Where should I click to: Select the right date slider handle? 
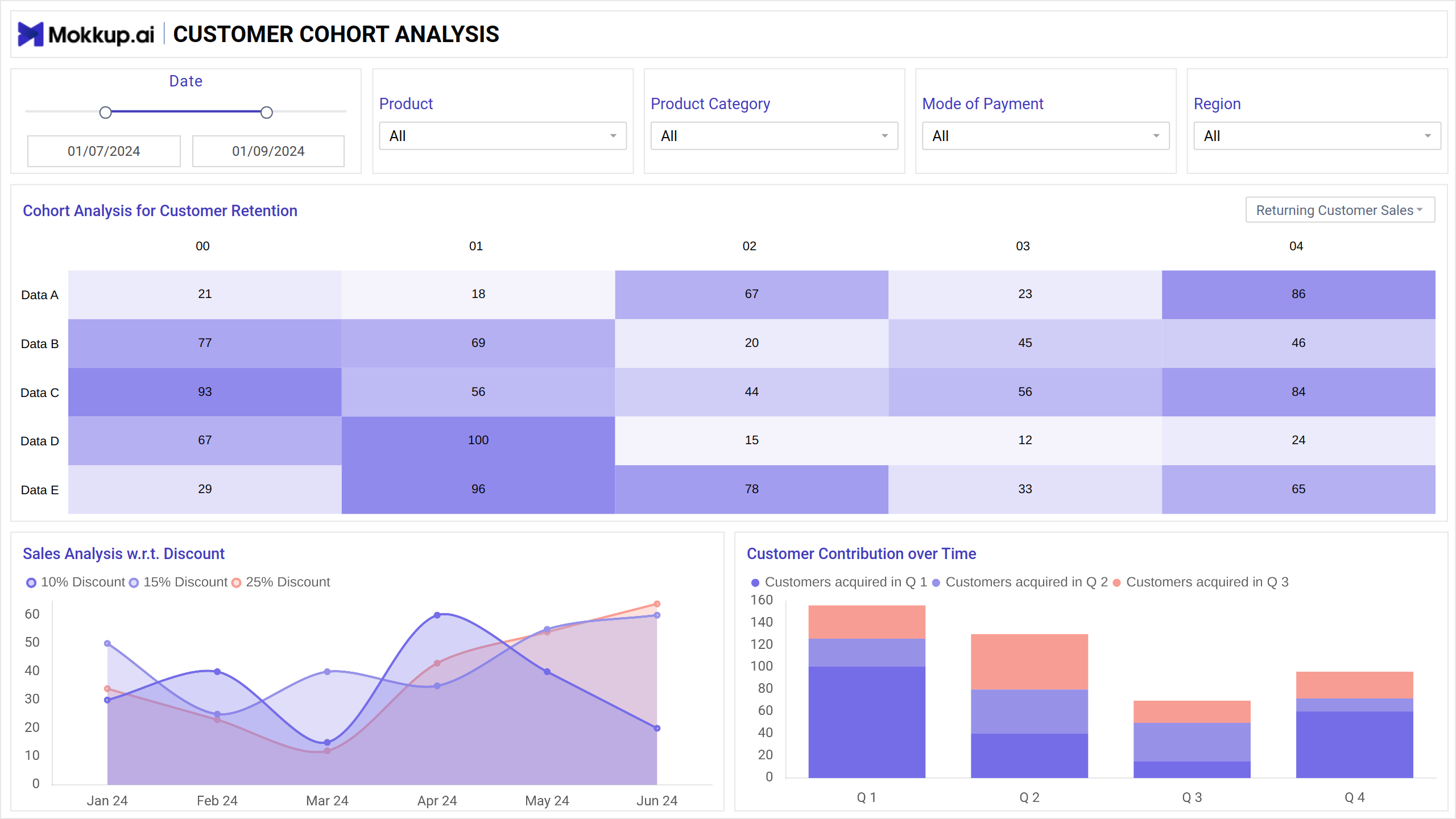pyautogui.click(x=266, y=113)
